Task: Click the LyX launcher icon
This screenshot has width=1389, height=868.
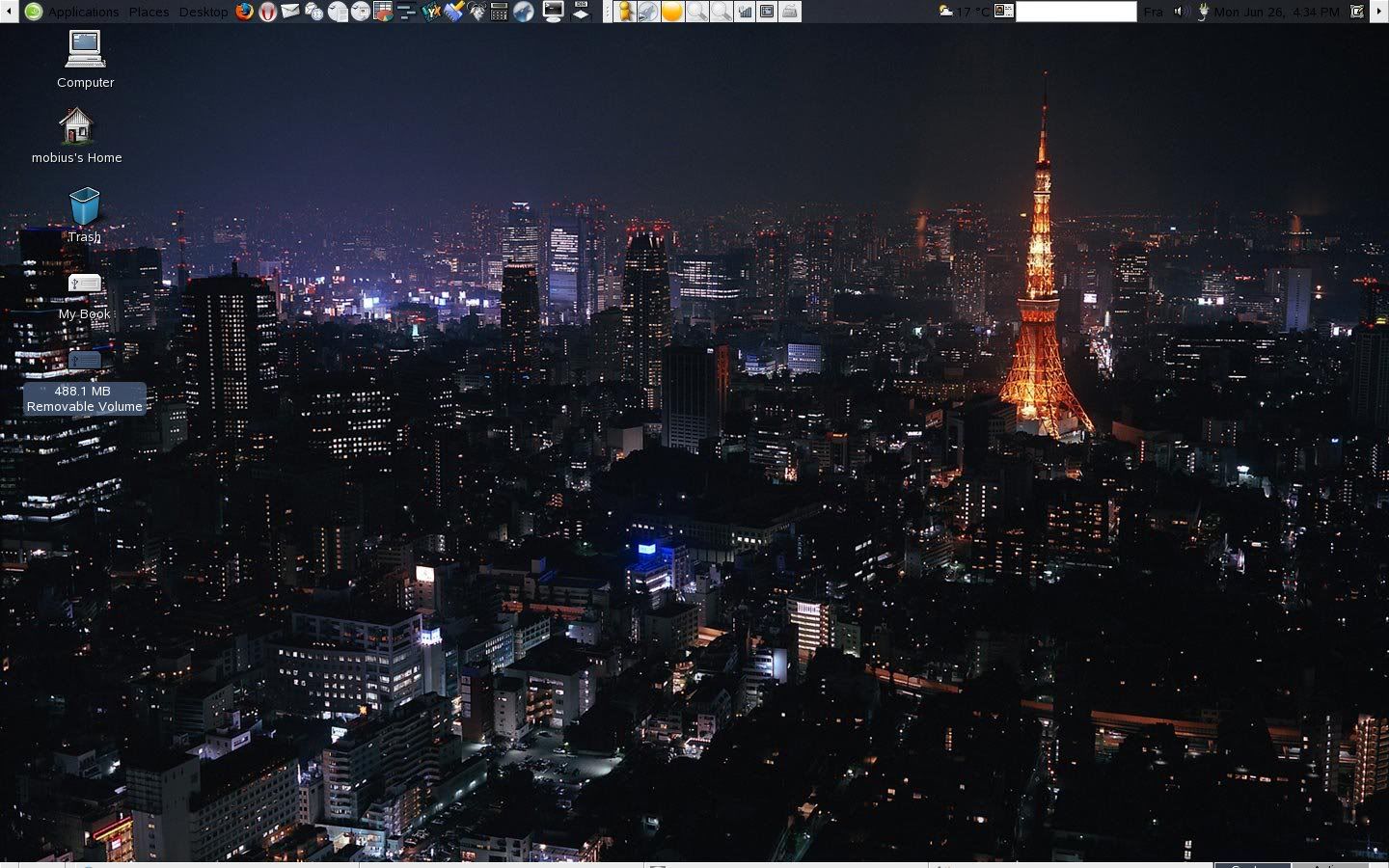Action: point(430,12)
